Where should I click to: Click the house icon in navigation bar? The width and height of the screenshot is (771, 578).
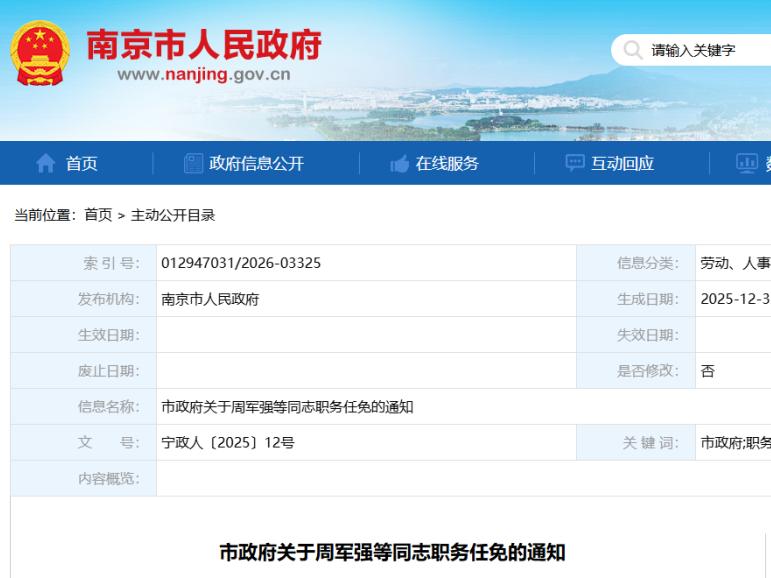tap(46, 163)
